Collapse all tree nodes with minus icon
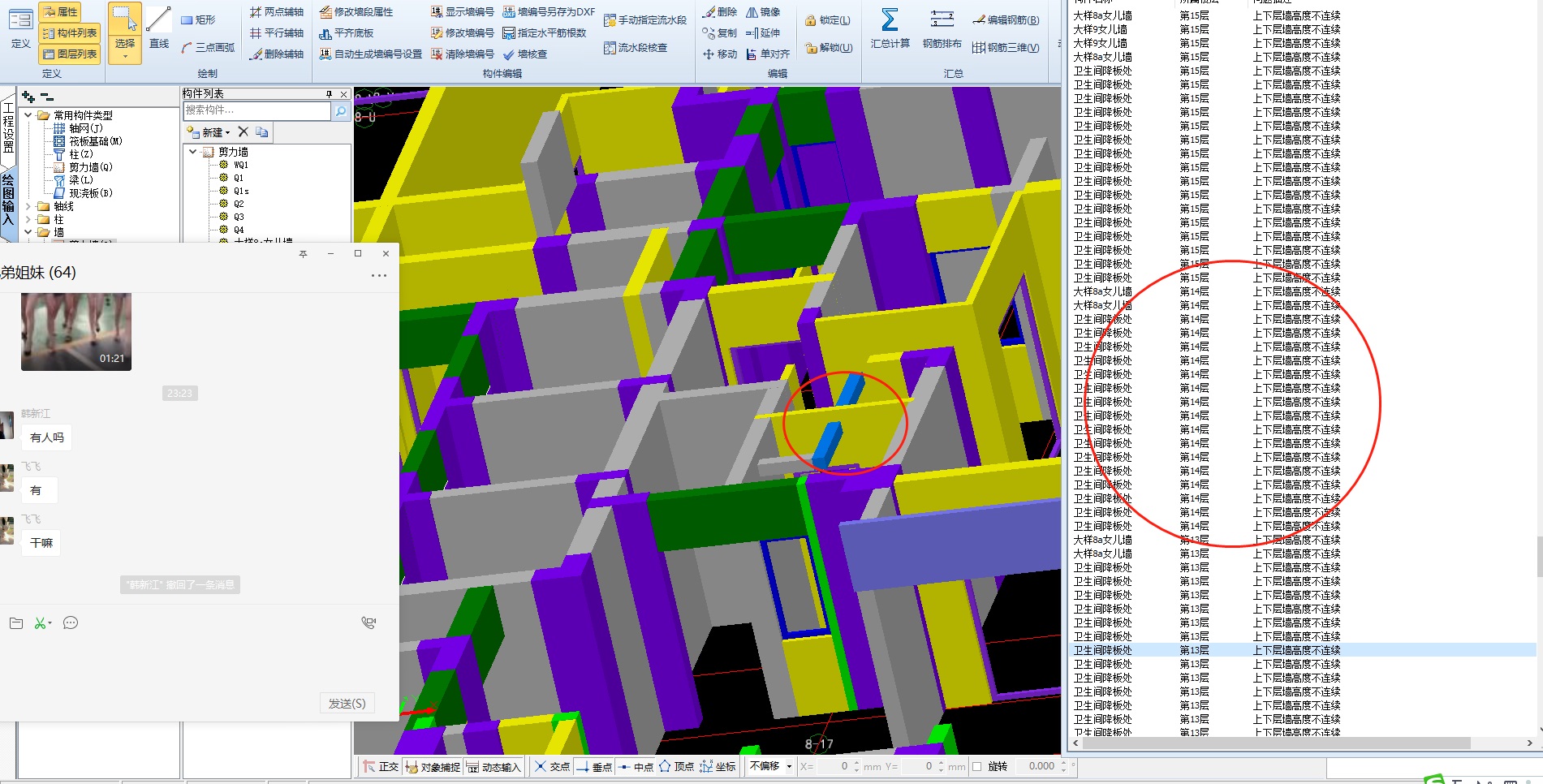 point(47,97)
